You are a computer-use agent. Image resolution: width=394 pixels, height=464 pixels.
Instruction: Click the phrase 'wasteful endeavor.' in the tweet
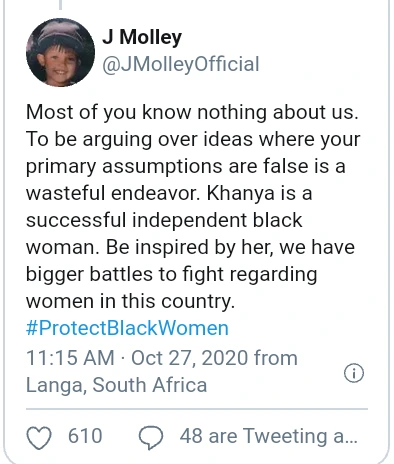coord(113,193)
